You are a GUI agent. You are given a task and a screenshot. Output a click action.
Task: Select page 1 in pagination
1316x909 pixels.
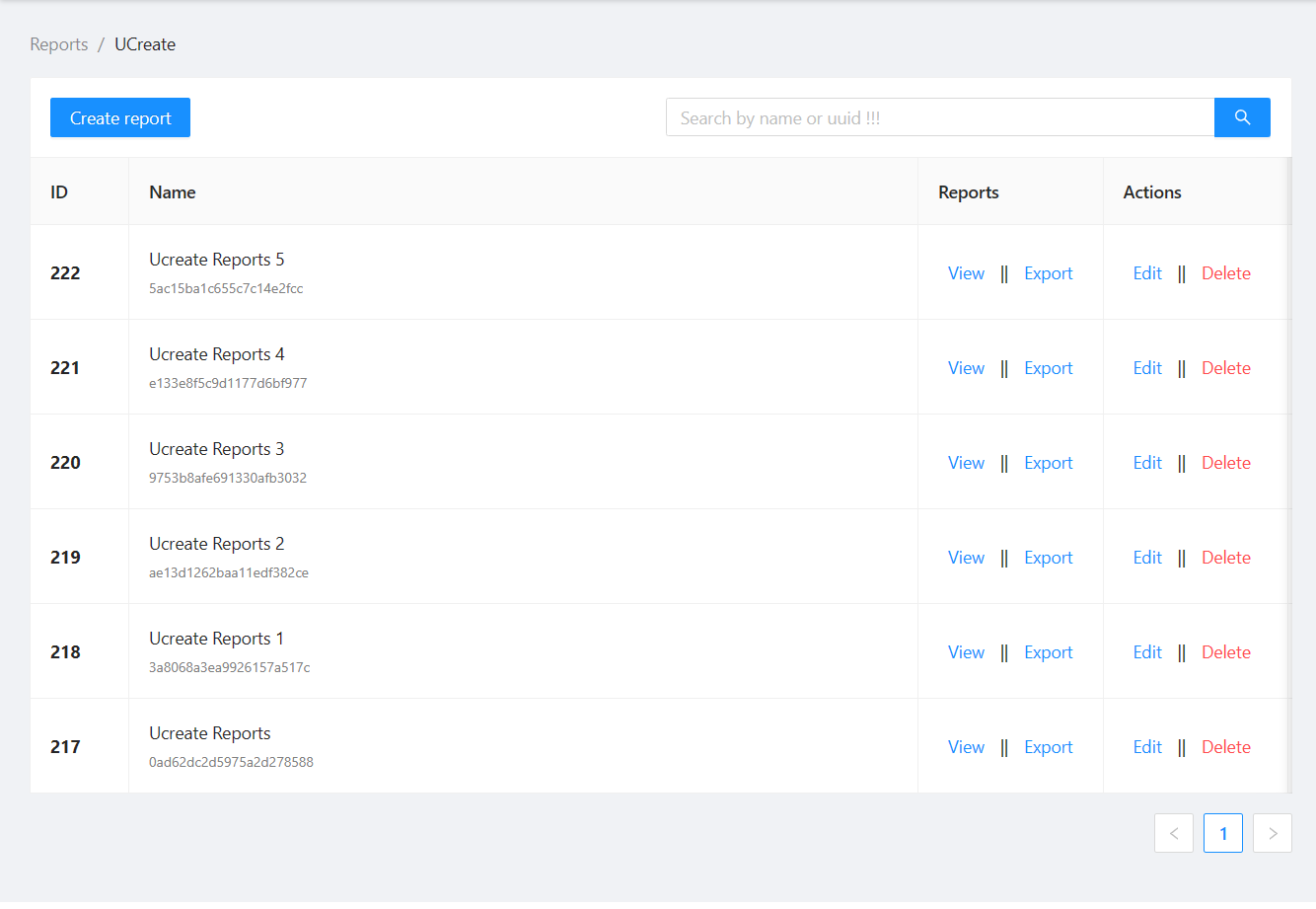1223,833
